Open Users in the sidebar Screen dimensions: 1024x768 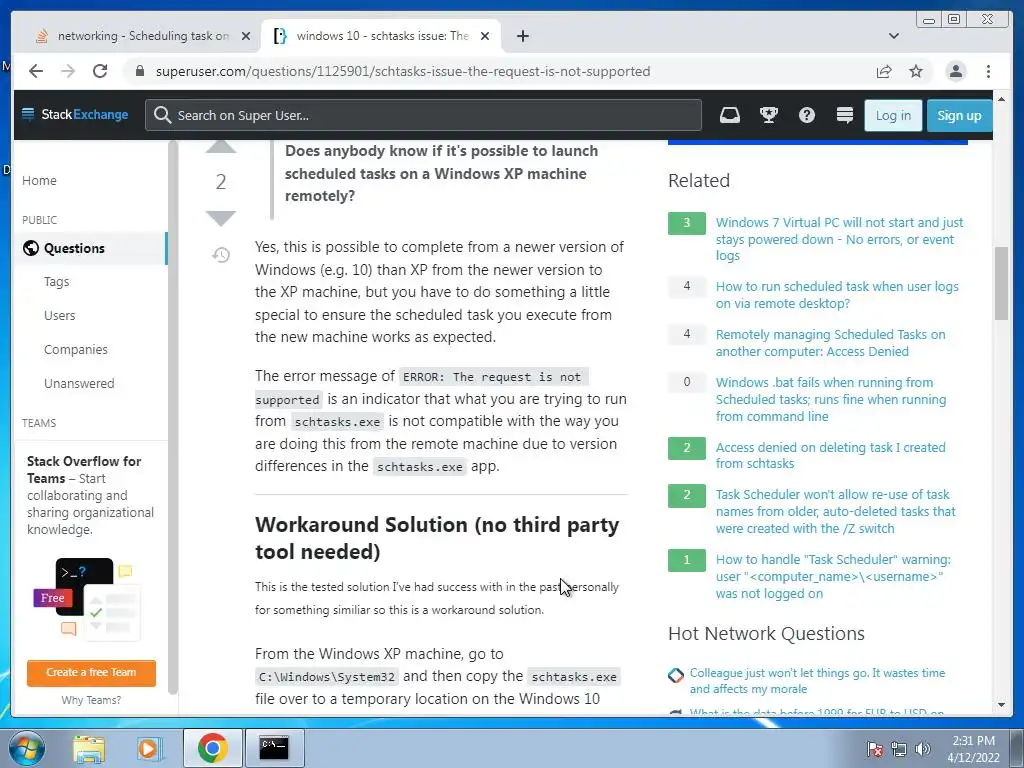[x=59, y=315]
